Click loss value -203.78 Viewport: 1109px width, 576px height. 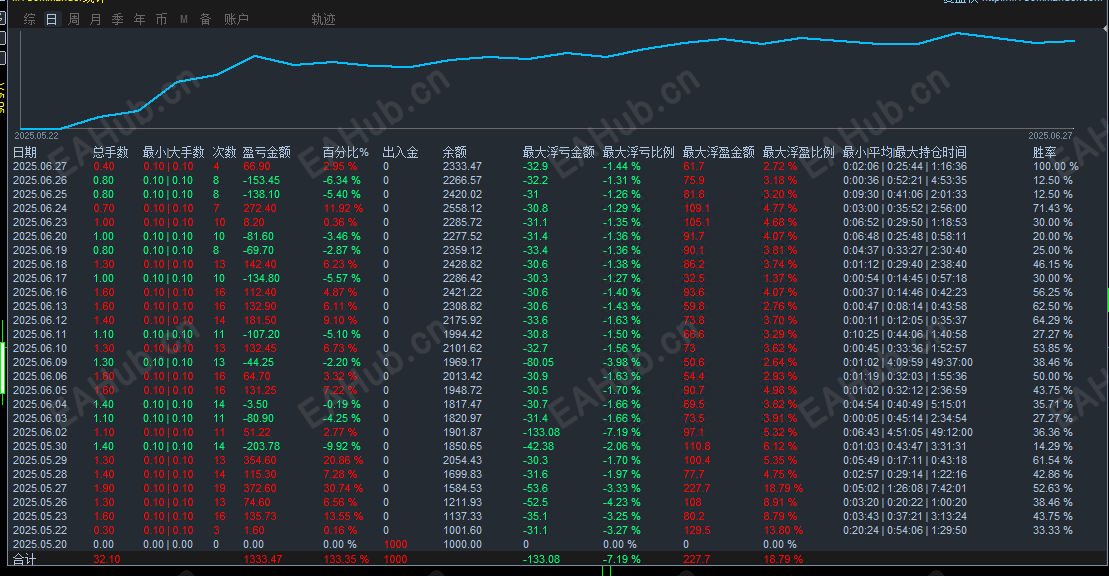(261, 447)
